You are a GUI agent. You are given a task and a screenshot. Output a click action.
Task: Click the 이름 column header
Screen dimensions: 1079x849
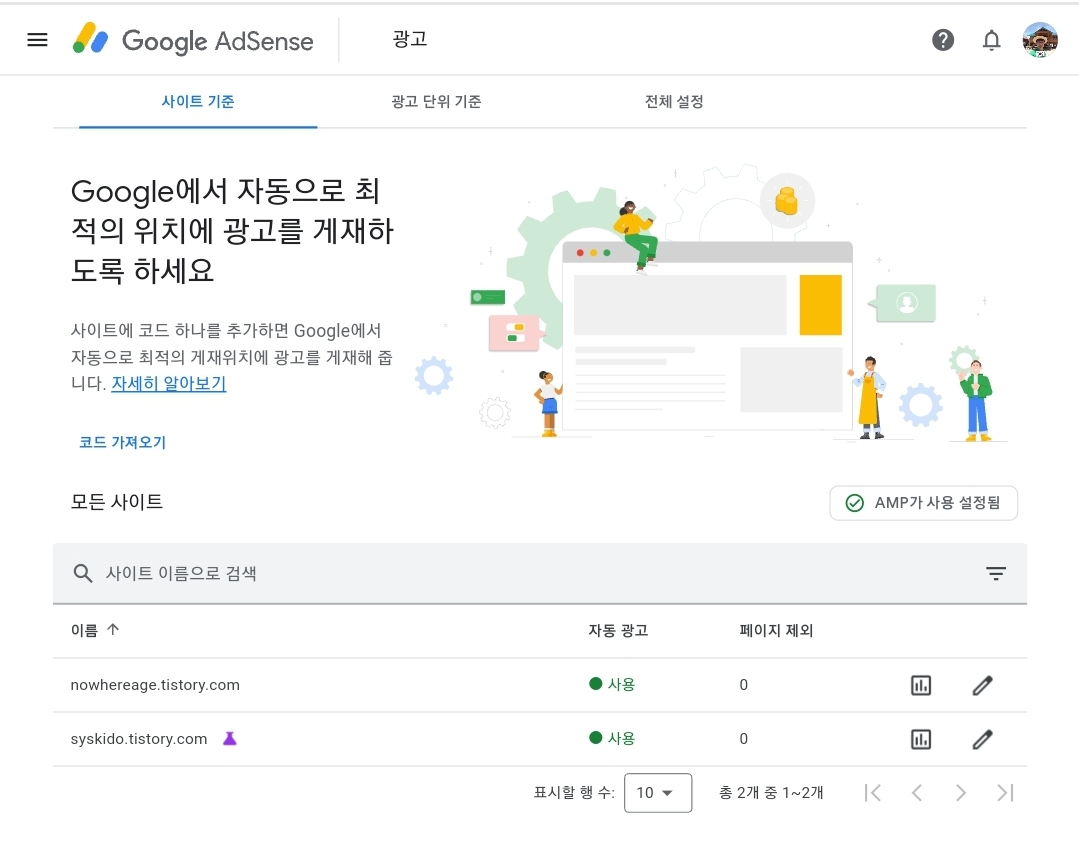(x=85, y=630)
